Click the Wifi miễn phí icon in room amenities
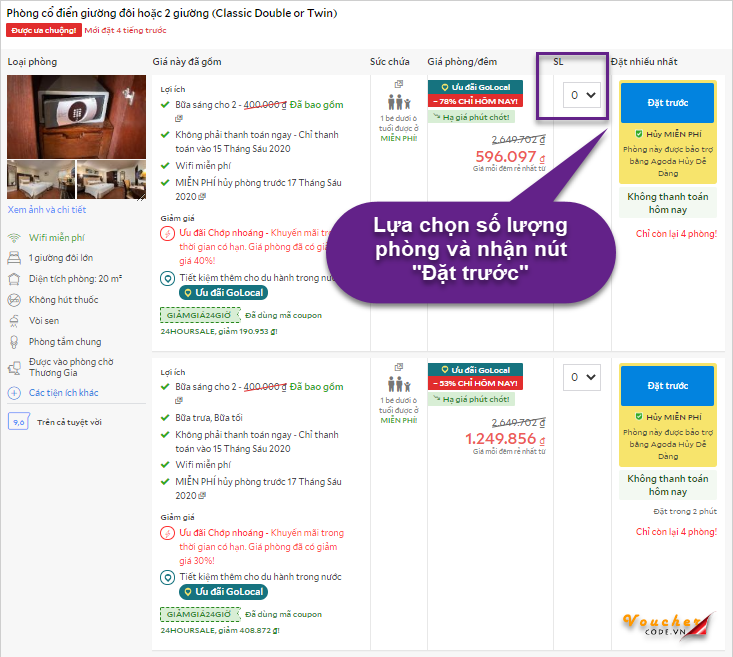 pyautogui.click(x=14, y=238)
